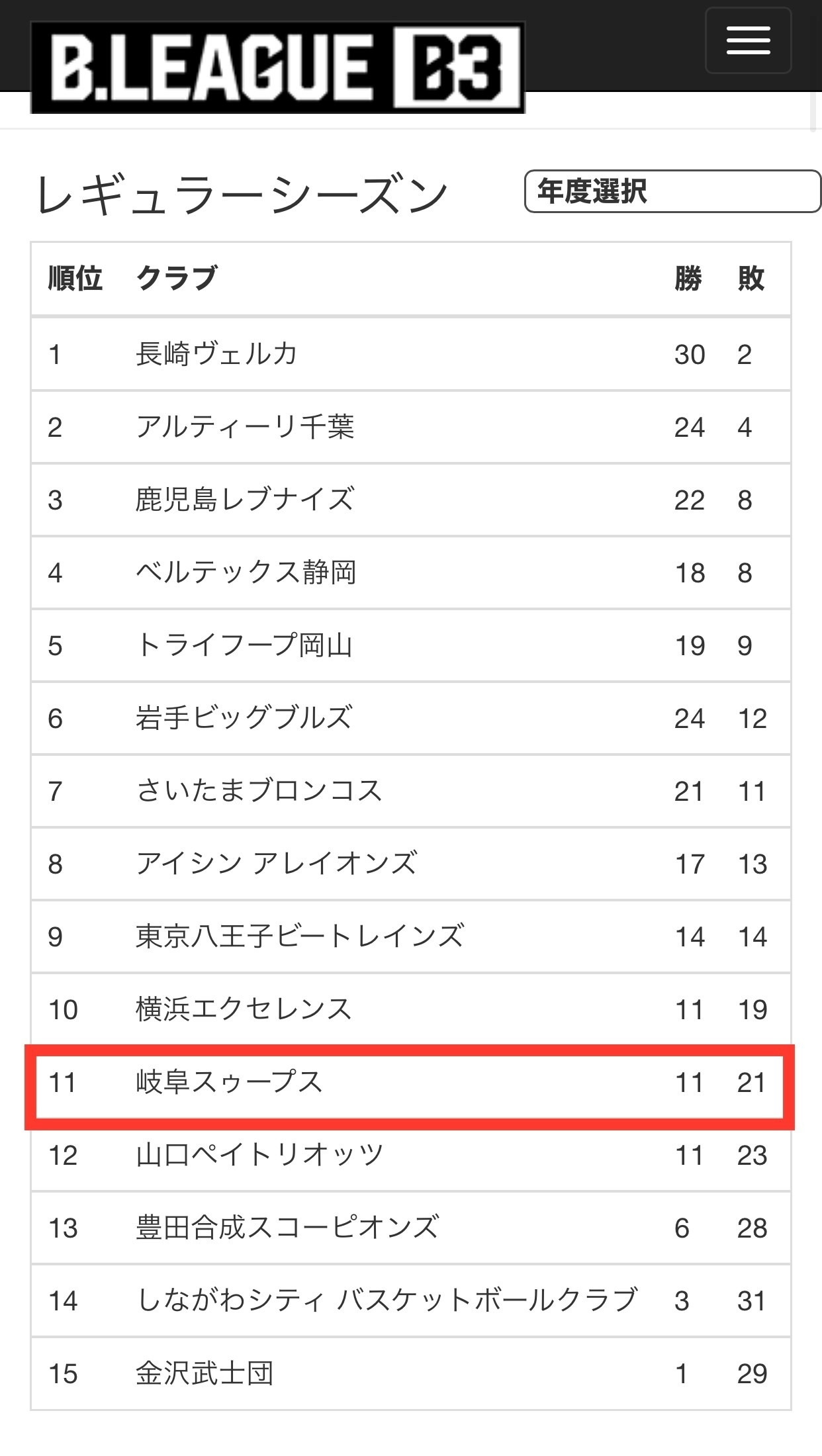Open トライフープ岡山 club entry
The width and height of the screenshot is (822, 1456).
(410, 645)
